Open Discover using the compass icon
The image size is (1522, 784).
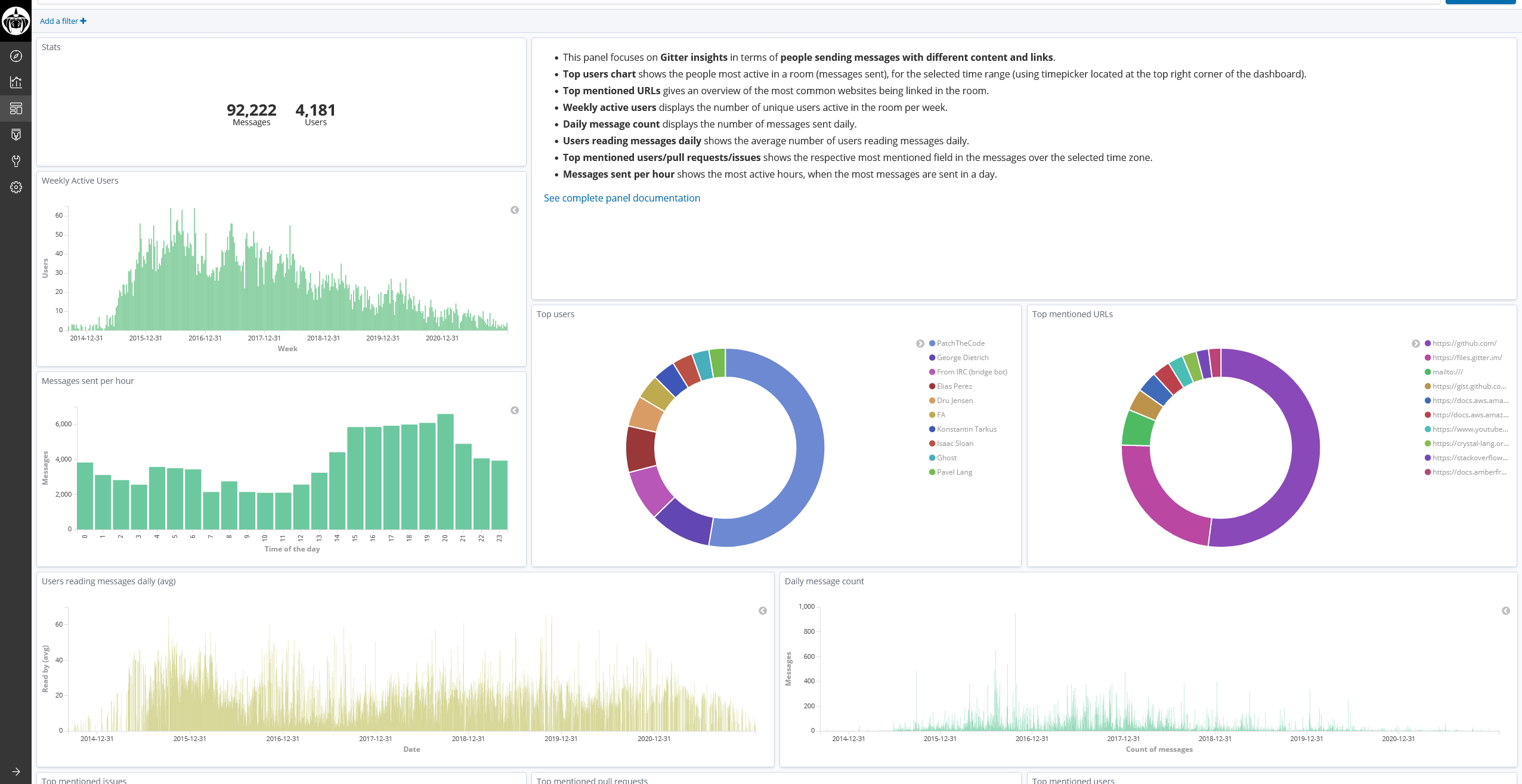pyautogui.click(x=16, y=57)
